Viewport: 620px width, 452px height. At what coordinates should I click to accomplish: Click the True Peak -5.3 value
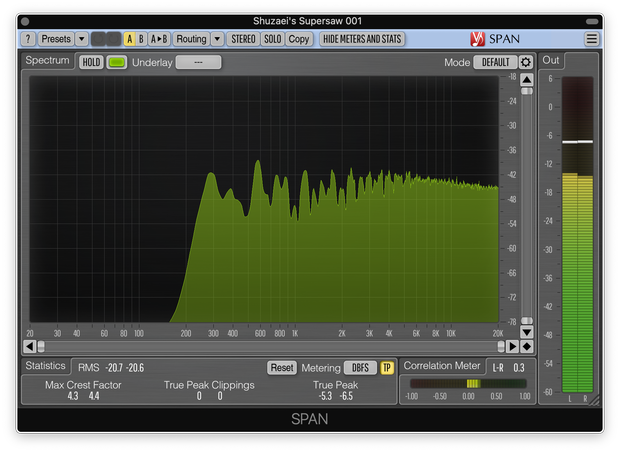[325, 396]
